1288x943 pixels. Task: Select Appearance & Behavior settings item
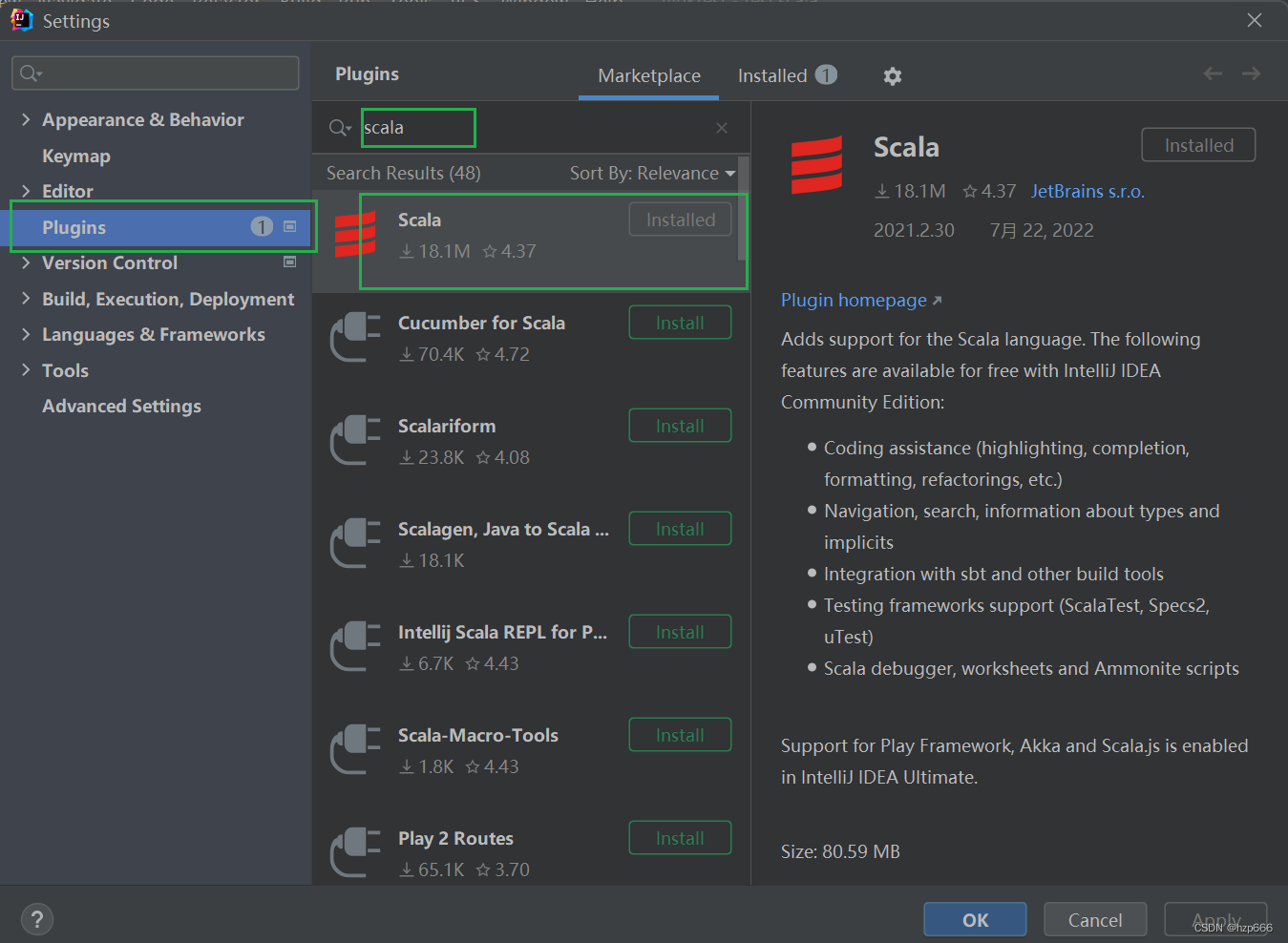(x=143, y=119)
